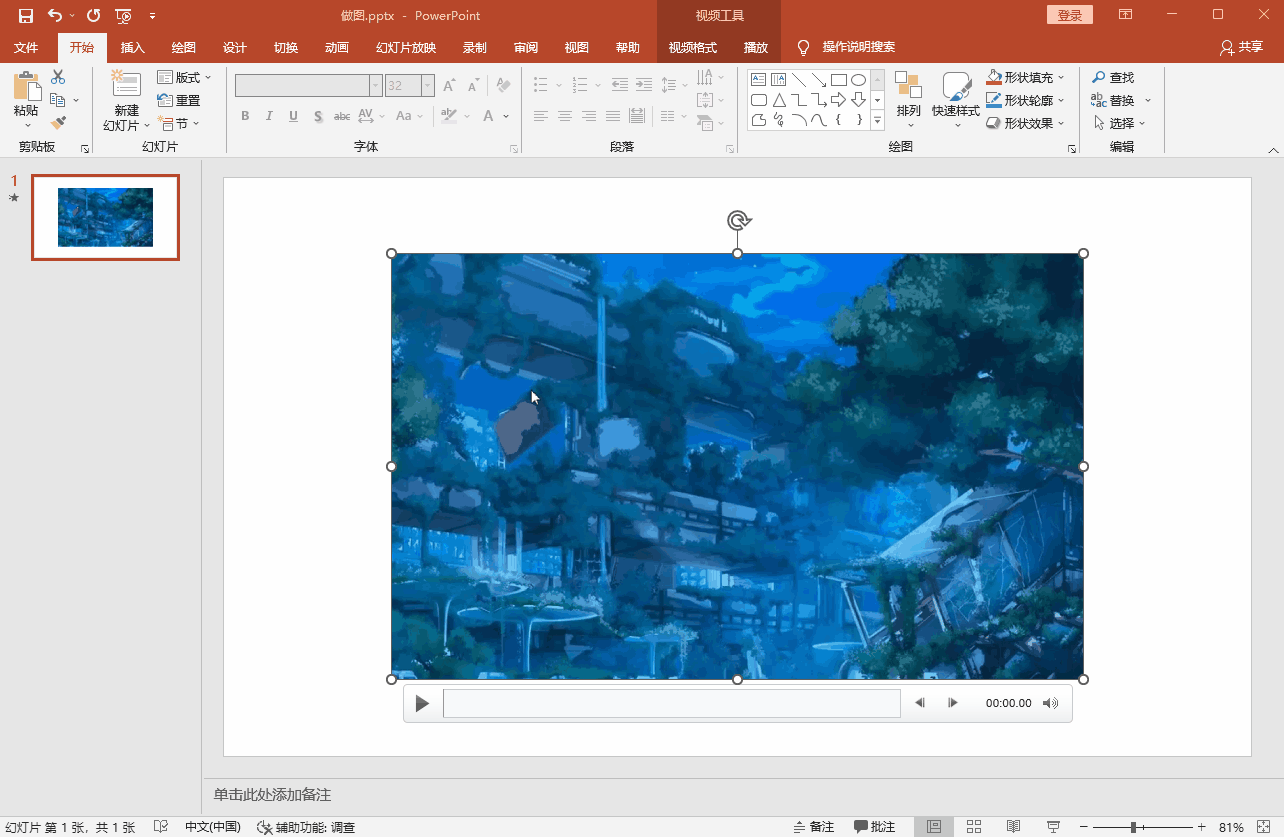This screenshot has height=837, width=1284.
Task: Open 形状填充 shape fill options
Action: 1026,77
